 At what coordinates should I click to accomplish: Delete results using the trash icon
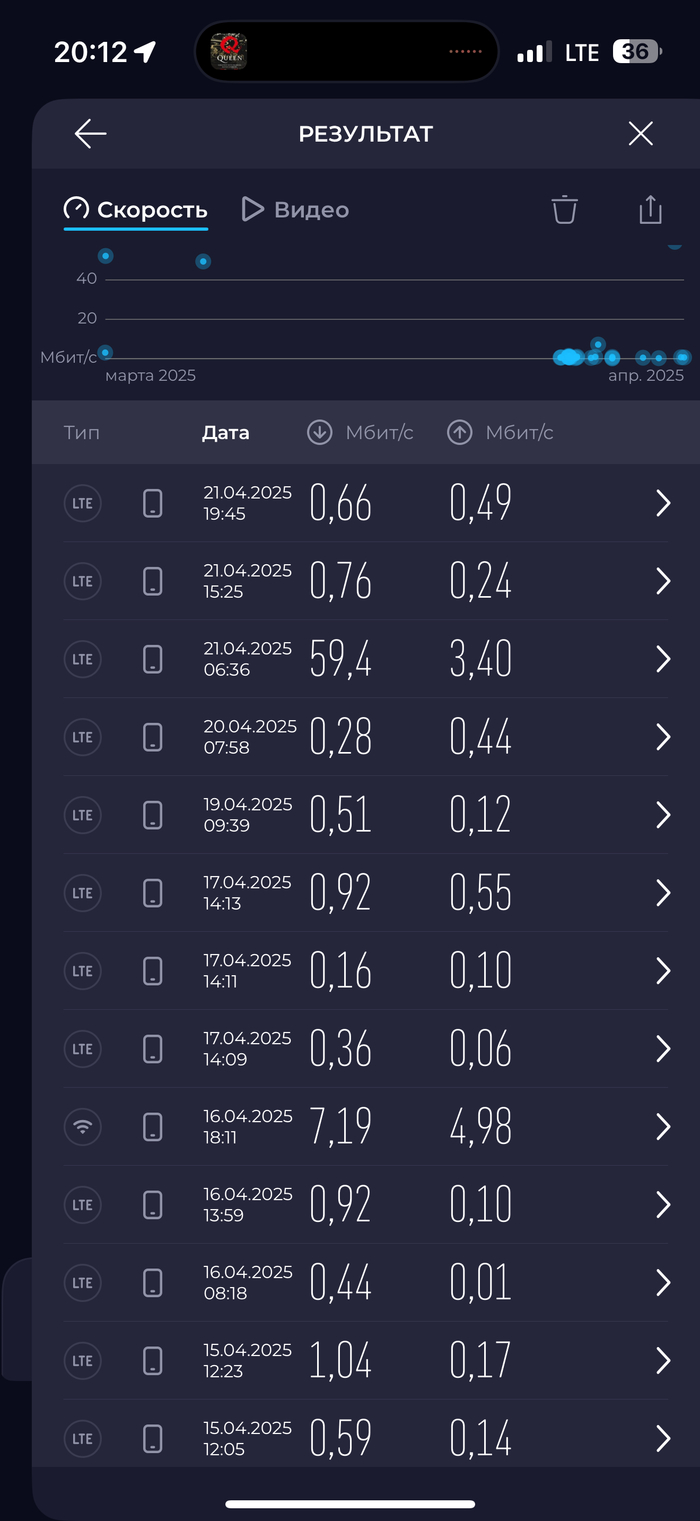point(565,210)
